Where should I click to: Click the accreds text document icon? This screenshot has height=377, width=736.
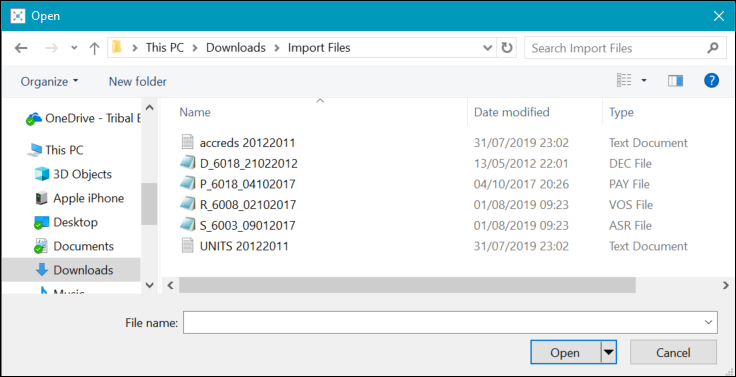click(187, 142)
